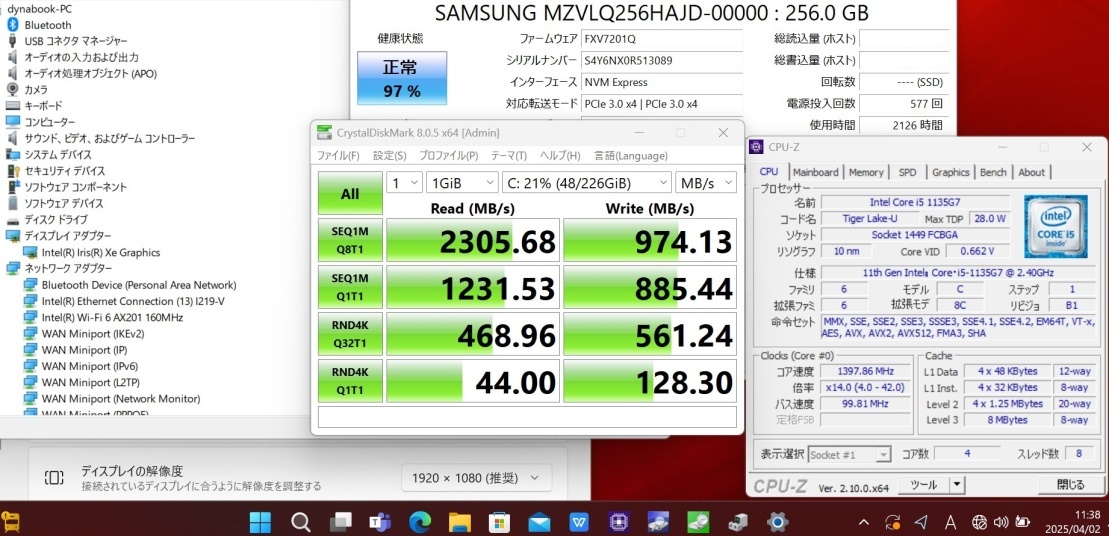Viewport: 1109px width, 536px height.
Task: Run the SEQ1M Q1T1 test
Action: 350,286
